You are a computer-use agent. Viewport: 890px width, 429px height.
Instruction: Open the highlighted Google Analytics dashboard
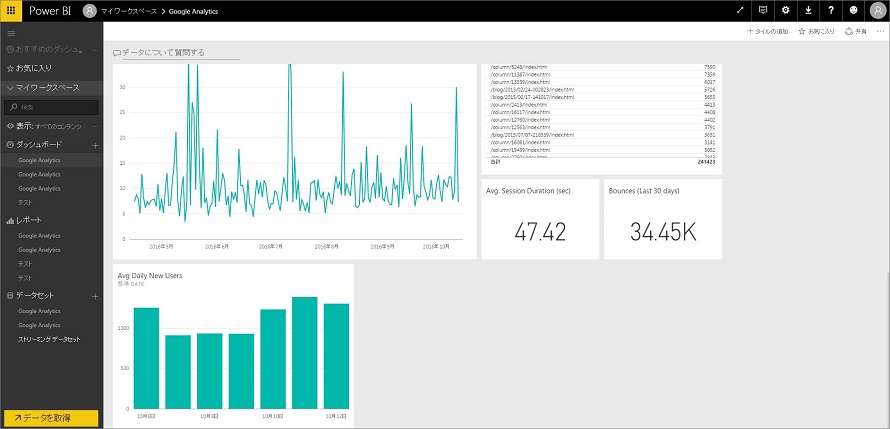coord(39,161)
